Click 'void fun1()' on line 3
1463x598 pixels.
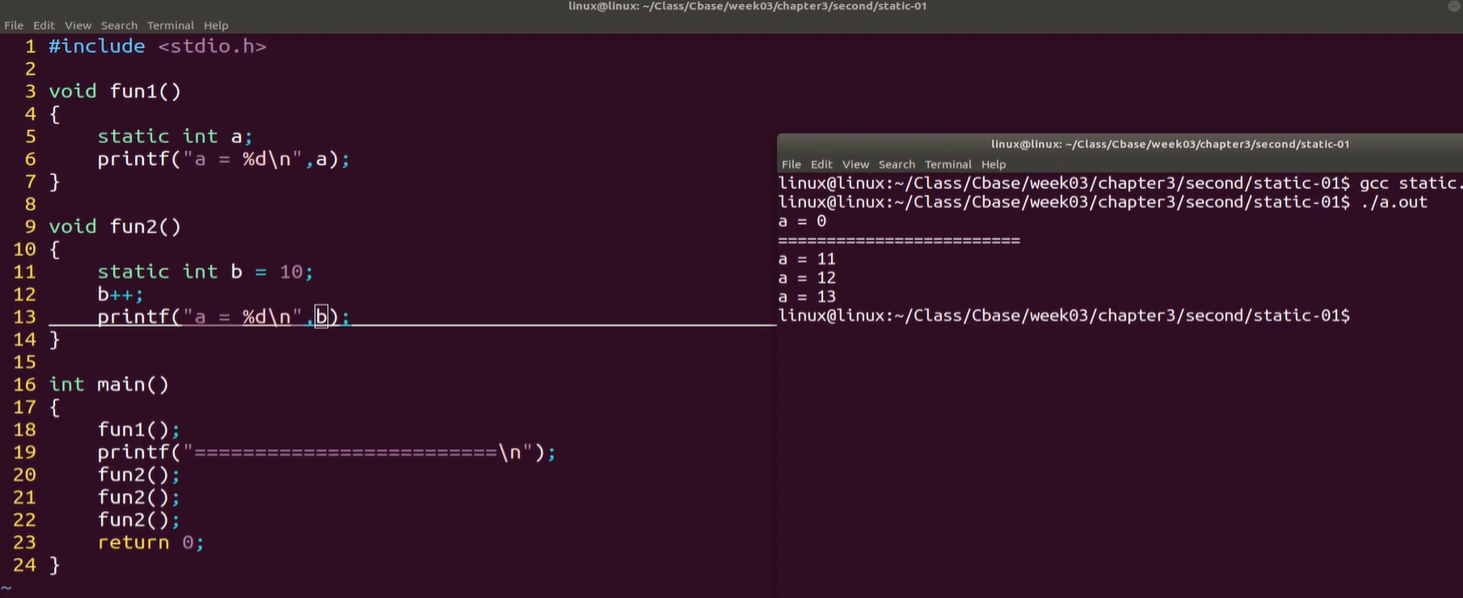115,91
